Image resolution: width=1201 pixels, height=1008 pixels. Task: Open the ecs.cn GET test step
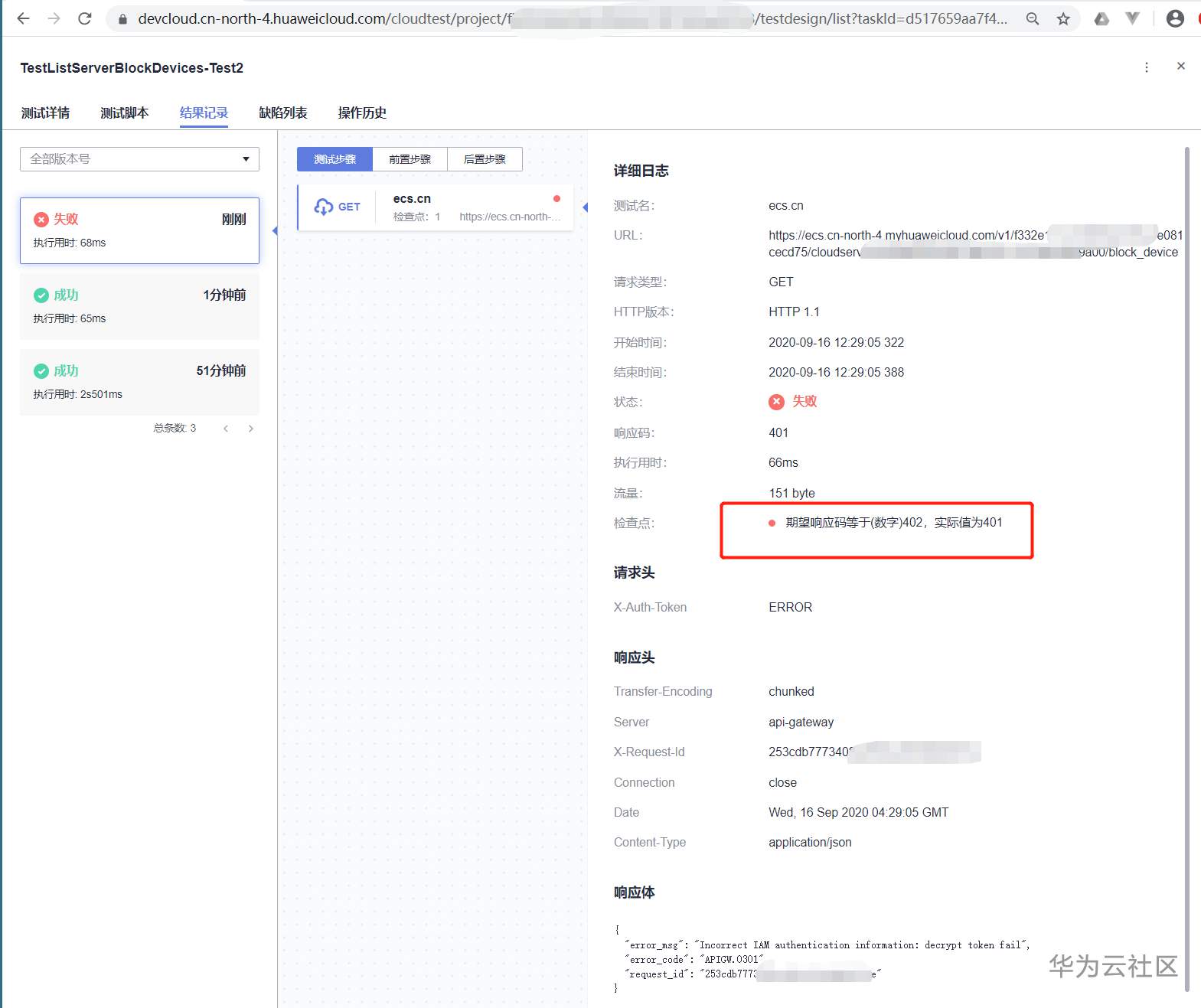click(435, 207)
